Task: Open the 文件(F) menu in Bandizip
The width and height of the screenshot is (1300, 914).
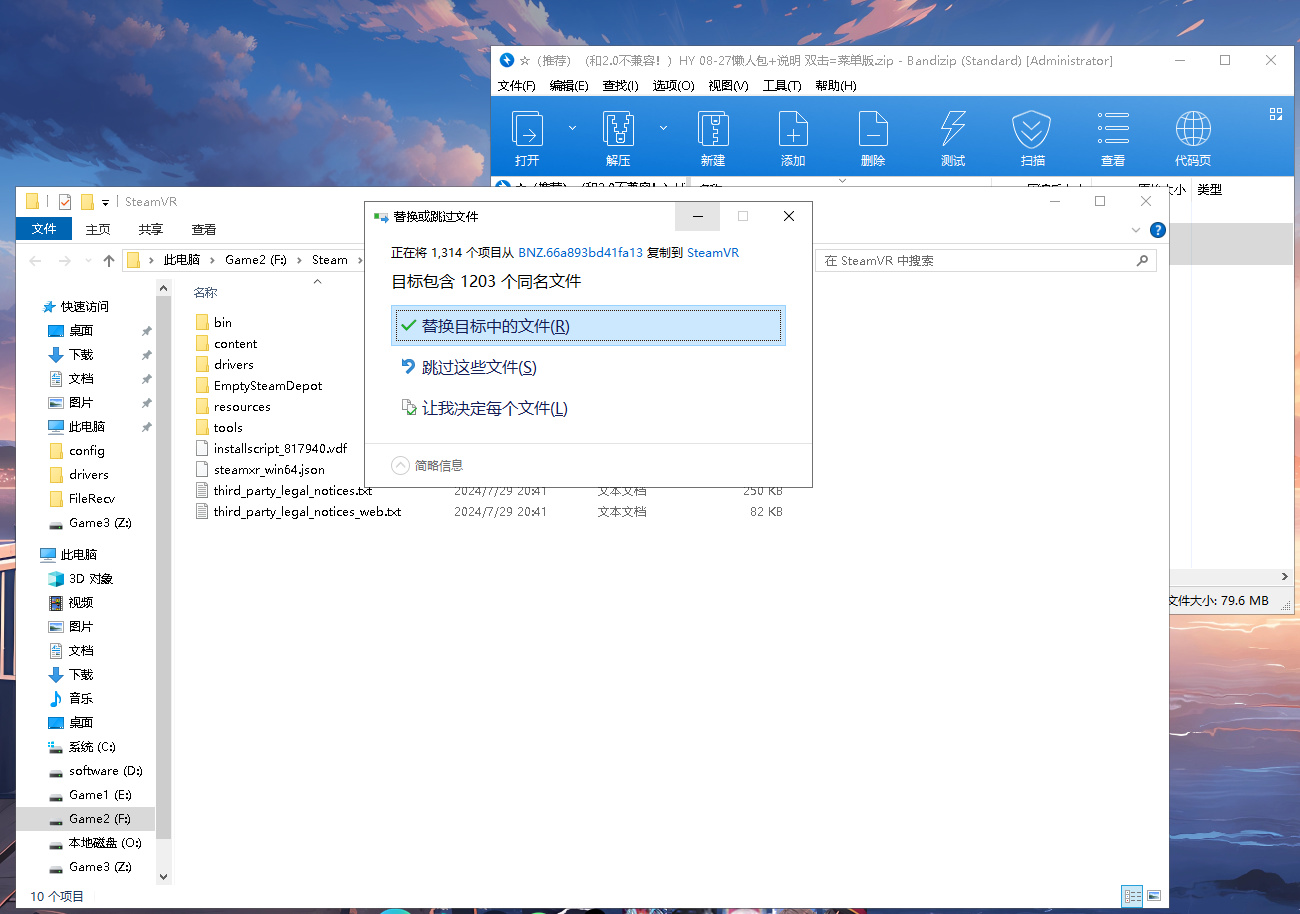Action: [517, 86]
